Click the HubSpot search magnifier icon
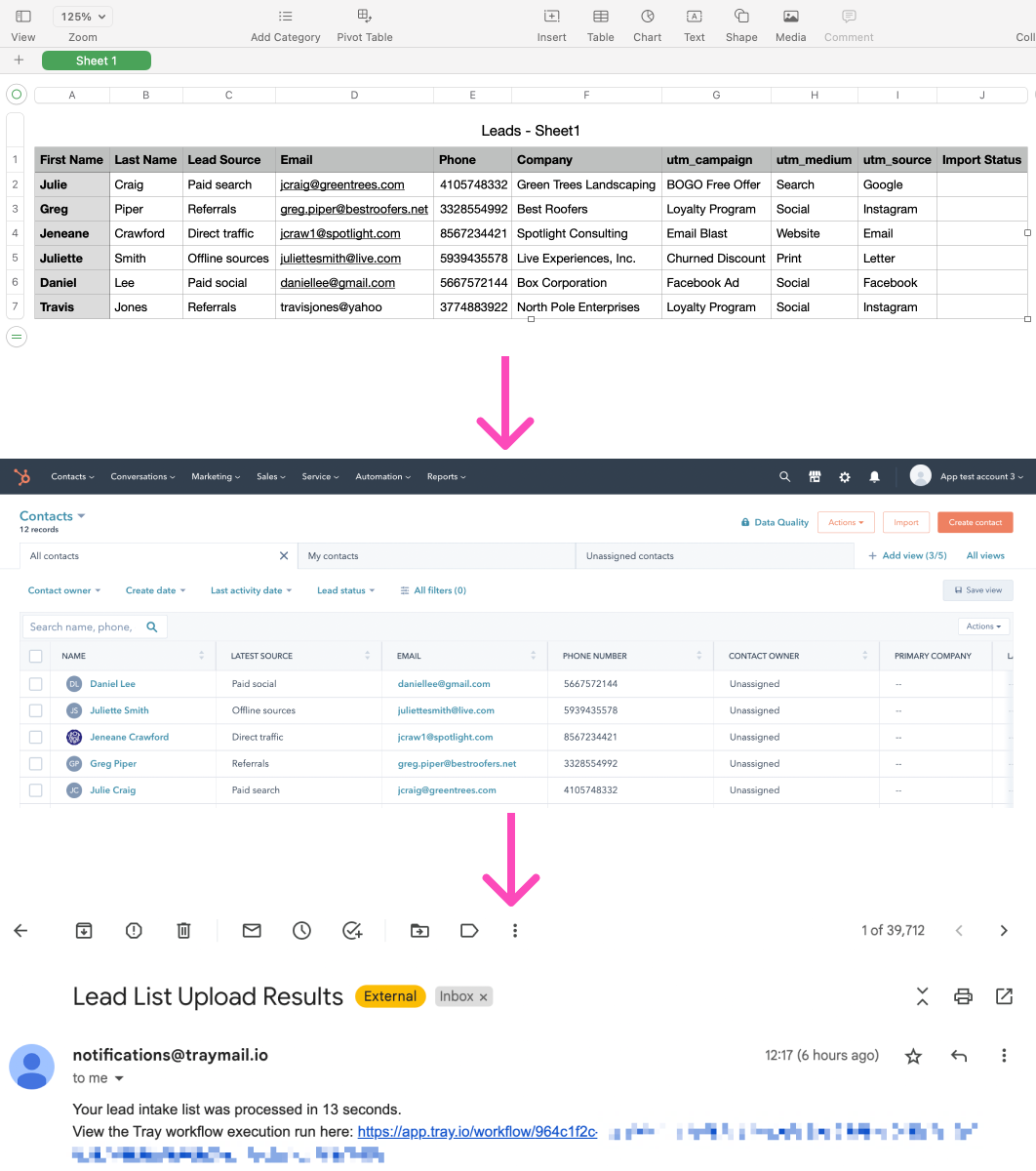Image resolution: width=1036 pixels, height=1171 pixels. click(784, 476)
